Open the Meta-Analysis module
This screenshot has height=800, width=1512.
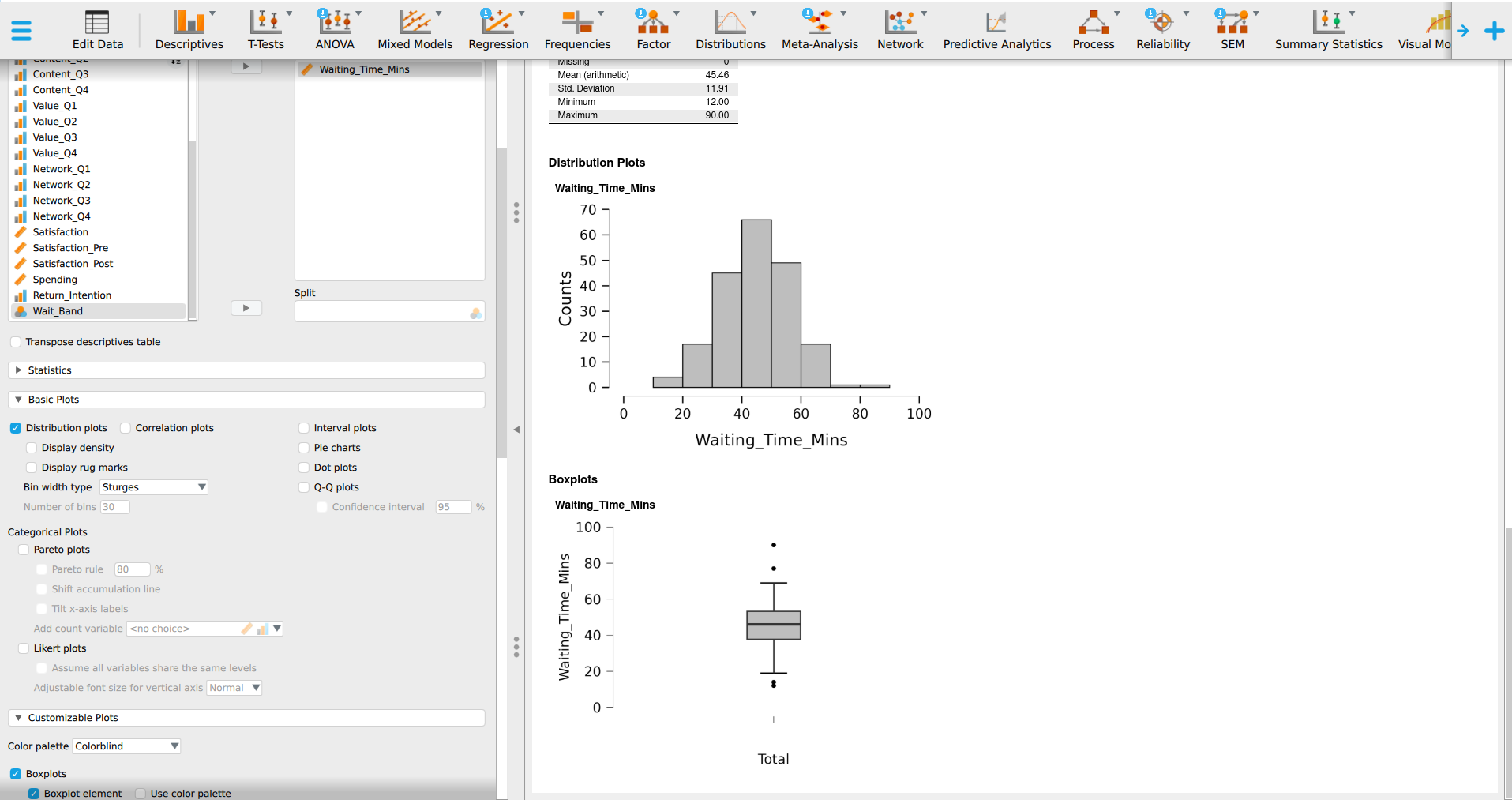pyautogui.click(x=820, y=30)
